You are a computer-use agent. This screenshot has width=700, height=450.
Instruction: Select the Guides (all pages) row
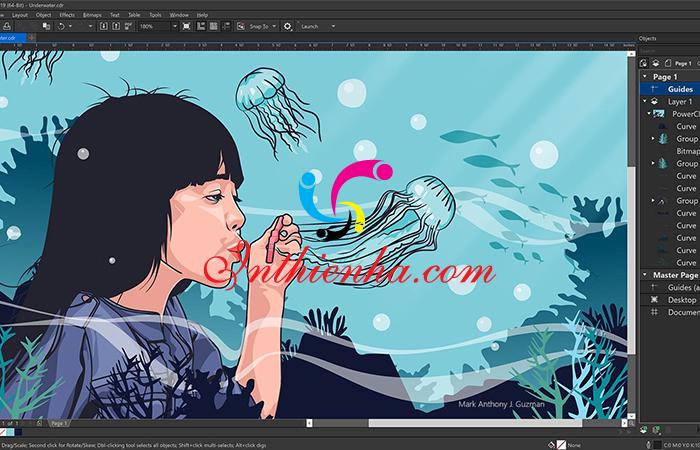point(670,288)
